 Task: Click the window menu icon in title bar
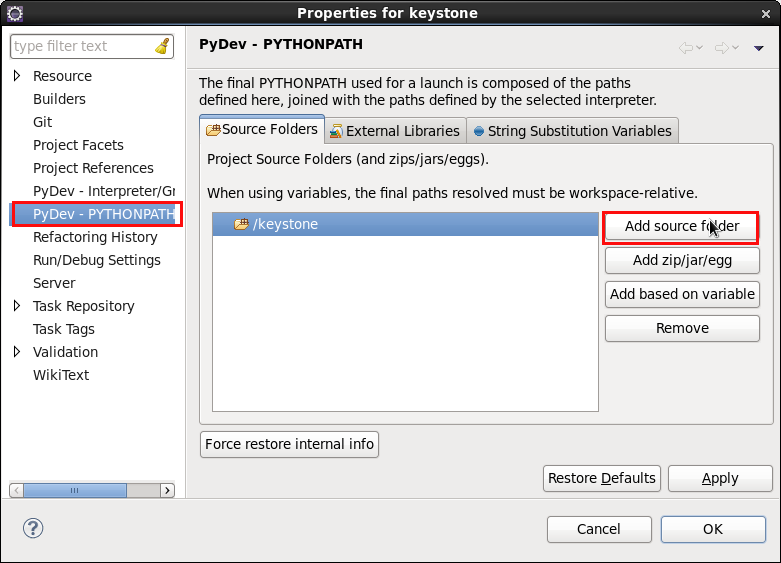tap(14, 13)
